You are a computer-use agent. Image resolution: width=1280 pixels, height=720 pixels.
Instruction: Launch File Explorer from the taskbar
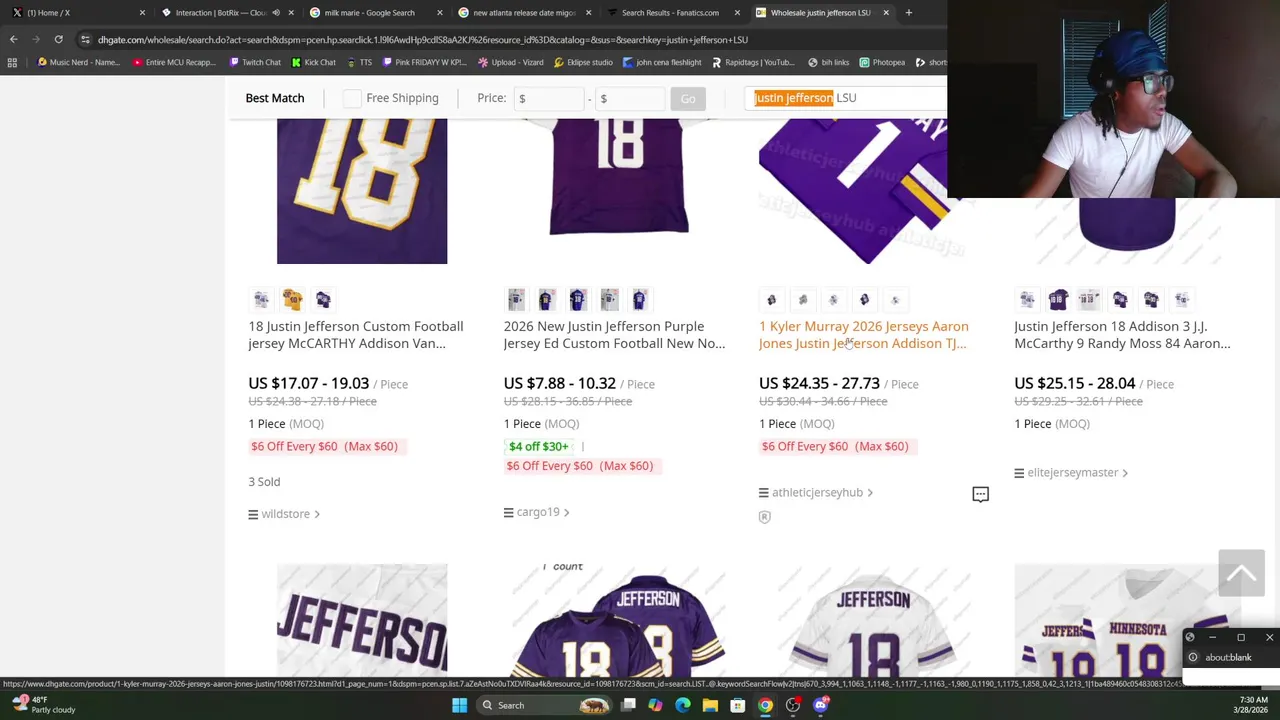point(710,705)
